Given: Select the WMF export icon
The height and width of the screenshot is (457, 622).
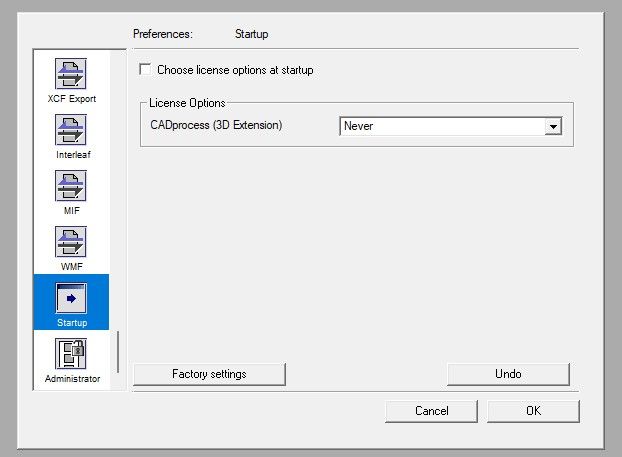Looking at the screenshot, I should click(70, 242).
